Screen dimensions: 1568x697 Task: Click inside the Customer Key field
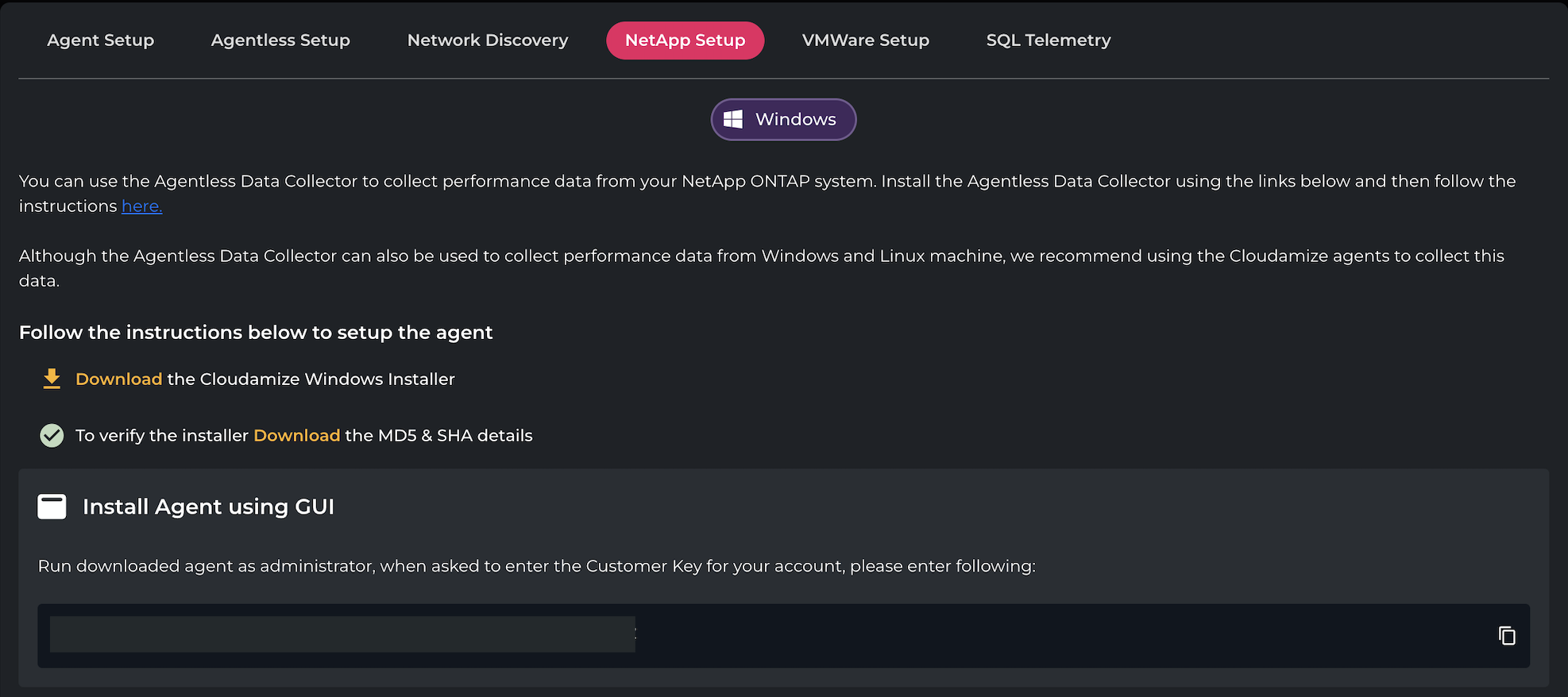click(342, 635)
